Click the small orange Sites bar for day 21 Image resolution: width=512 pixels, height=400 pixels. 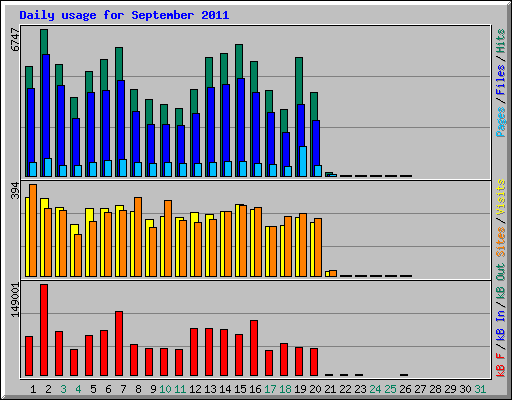pos(333,274)
